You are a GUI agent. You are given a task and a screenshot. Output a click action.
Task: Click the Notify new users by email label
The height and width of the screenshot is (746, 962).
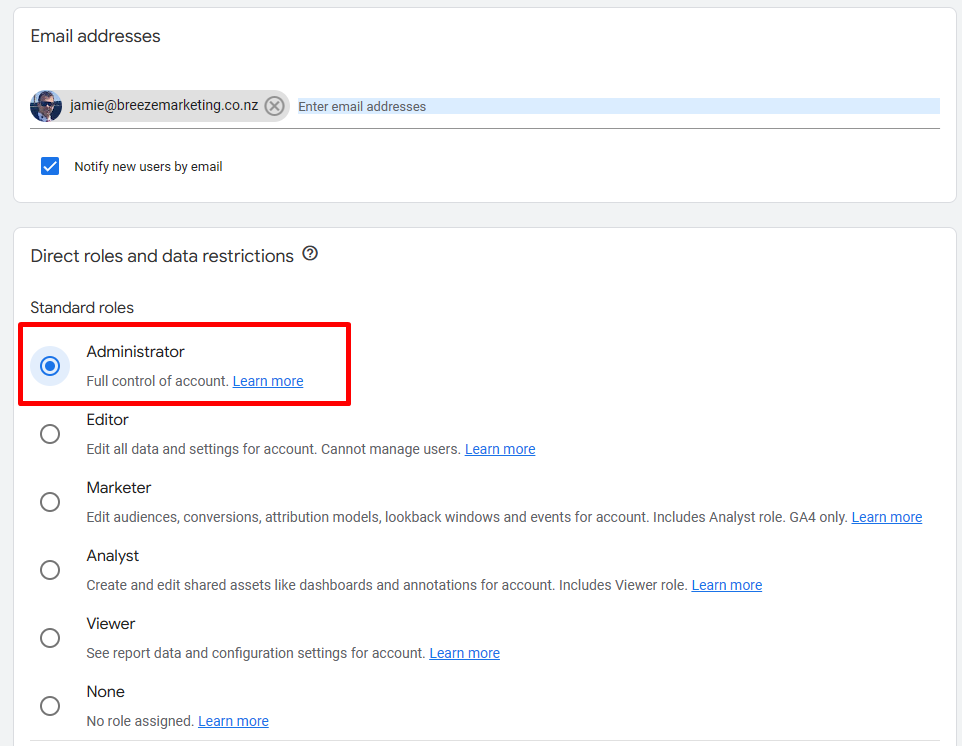pos(148,167)
